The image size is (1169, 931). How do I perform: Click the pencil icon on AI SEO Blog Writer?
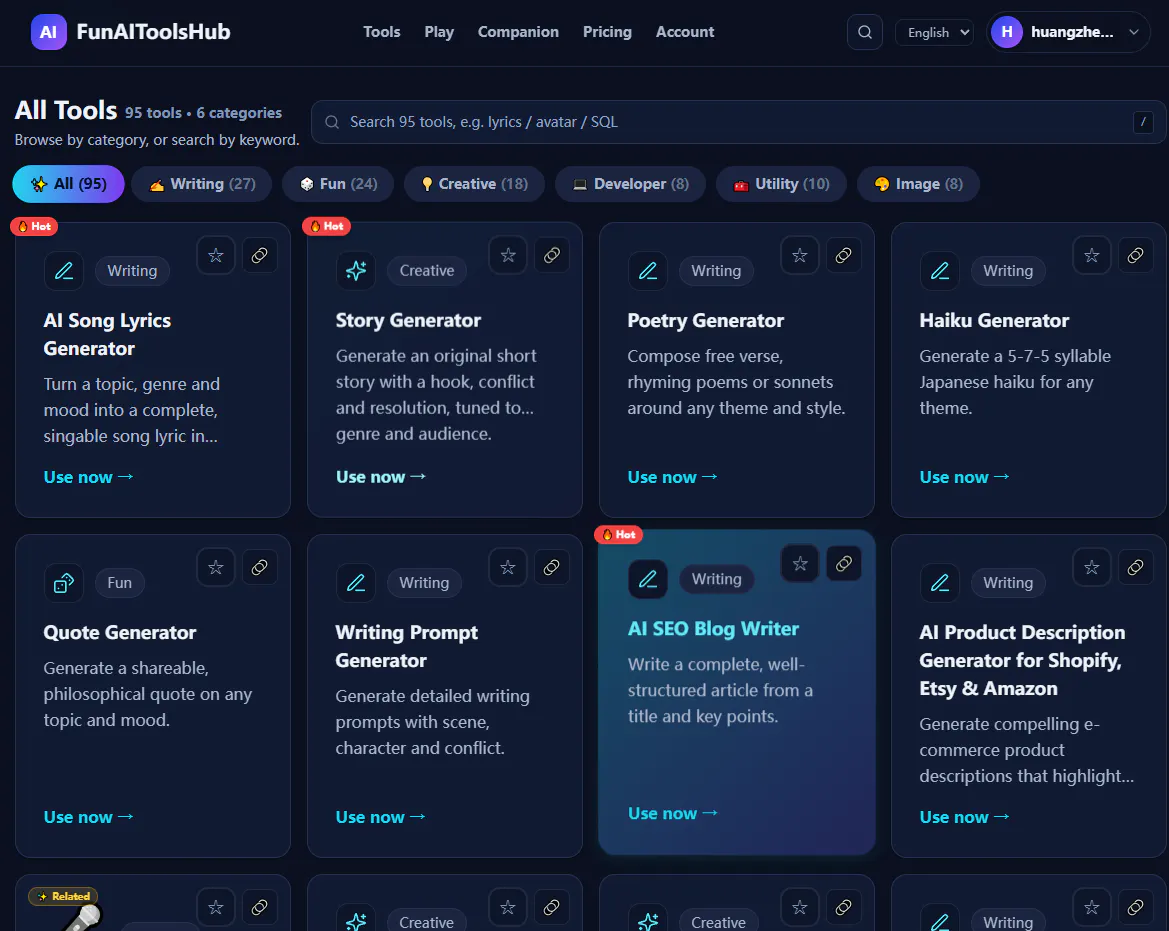pos(648,579)
